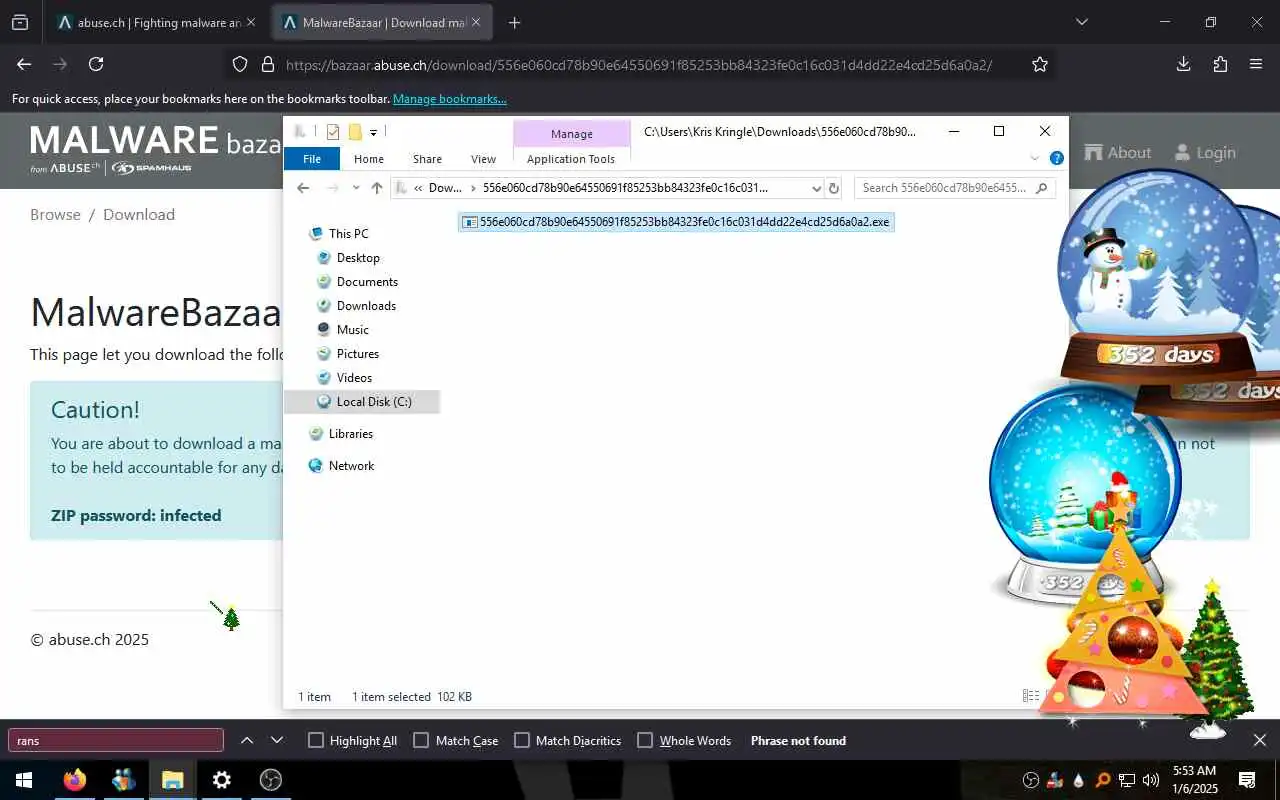Refresh the Explorer folder view
Screen dimensions: 1280x800
tap(834, 188)
